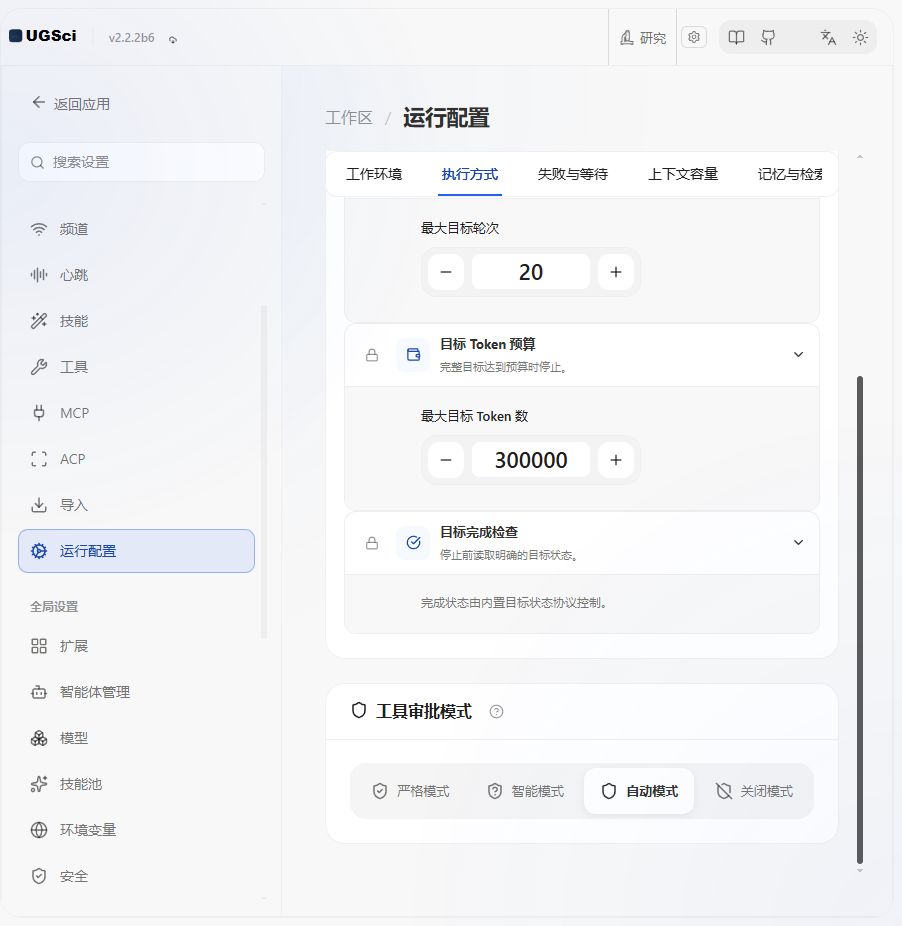Click sidebar vertical scrollbar
The height and width of the screenshot is (926, 902).
click(x=264, y=472)
